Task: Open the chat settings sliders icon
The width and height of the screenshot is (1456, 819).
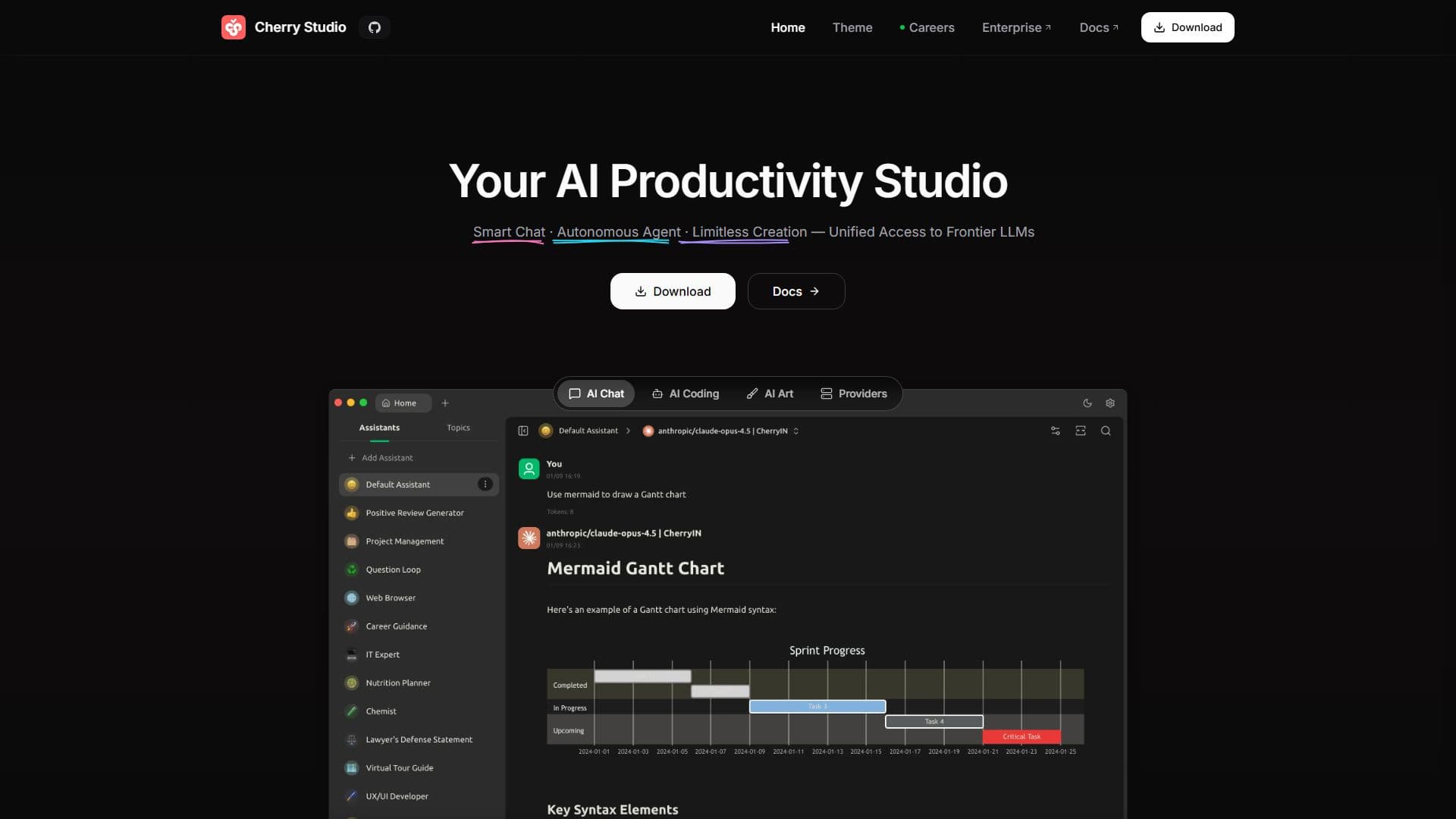Action: click(x=1056, y=431)
